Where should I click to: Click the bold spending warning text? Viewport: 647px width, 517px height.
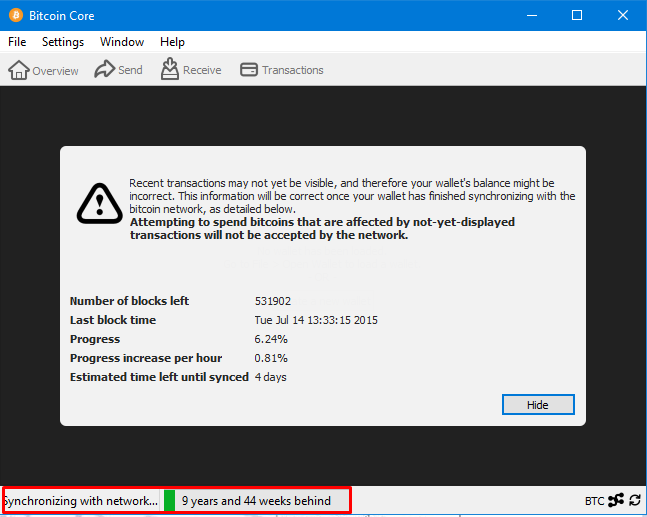(x=322, y=229)
